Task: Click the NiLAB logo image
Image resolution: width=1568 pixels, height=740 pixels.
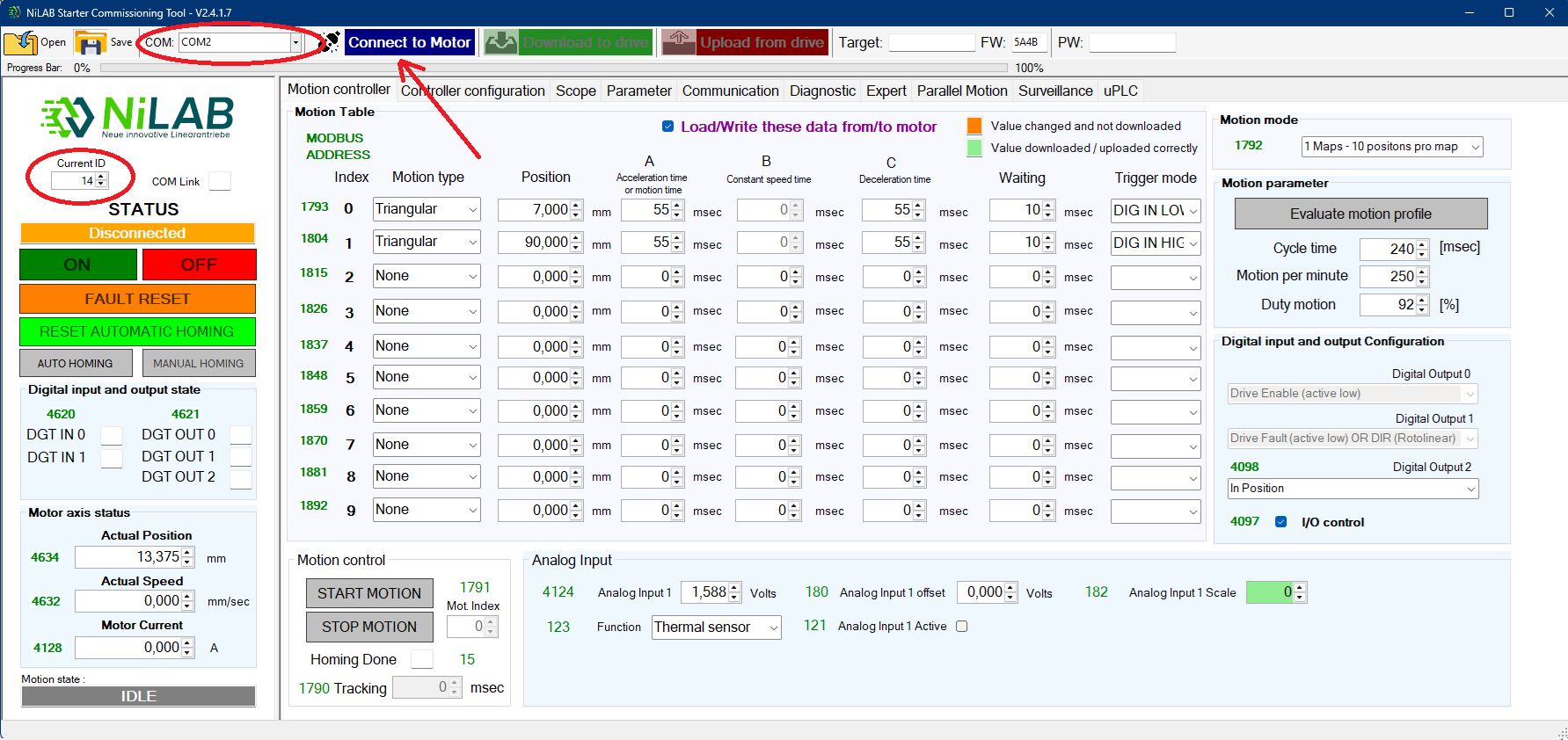Action: point(138,118)
